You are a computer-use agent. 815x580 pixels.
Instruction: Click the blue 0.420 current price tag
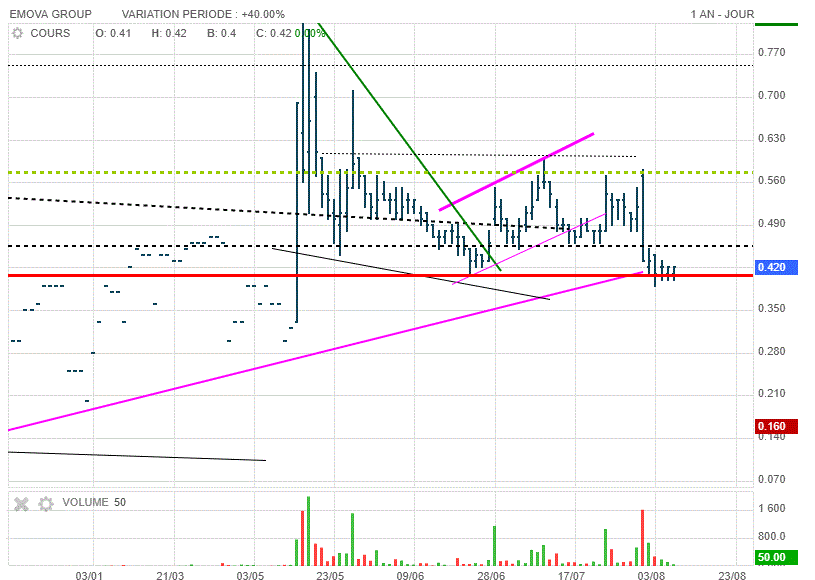776,267
